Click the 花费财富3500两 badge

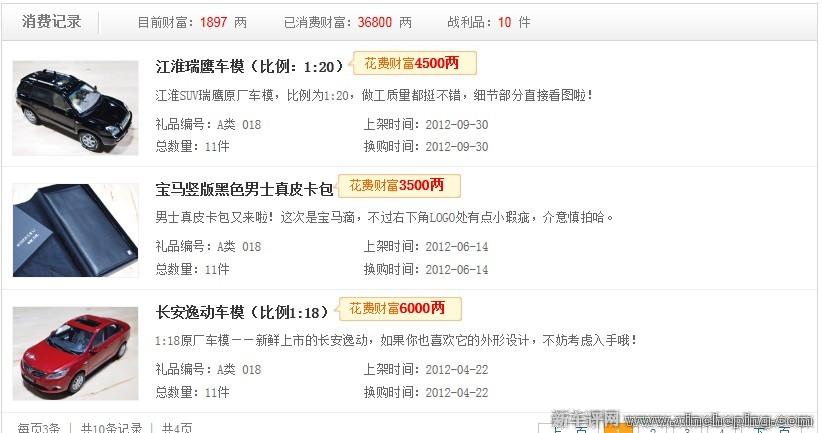(x=399, y=186)
